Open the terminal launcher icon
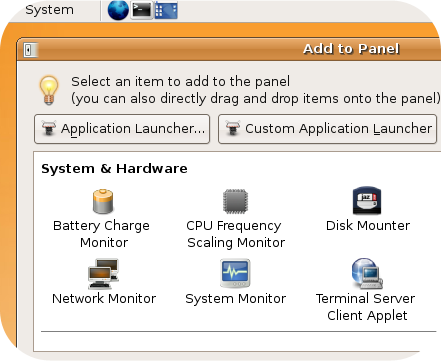 pyautogui.click(x=142, y=10)
